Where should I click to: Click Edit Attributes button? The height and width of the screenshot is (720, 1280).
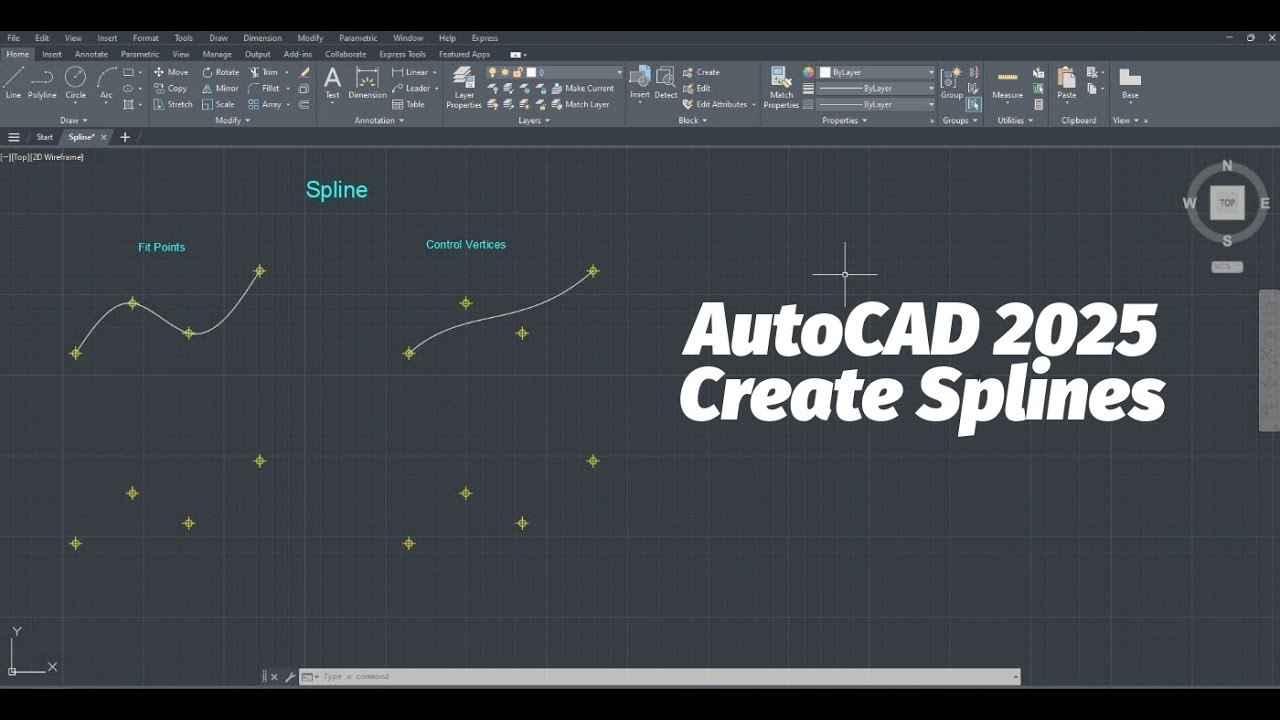[715, 104]
